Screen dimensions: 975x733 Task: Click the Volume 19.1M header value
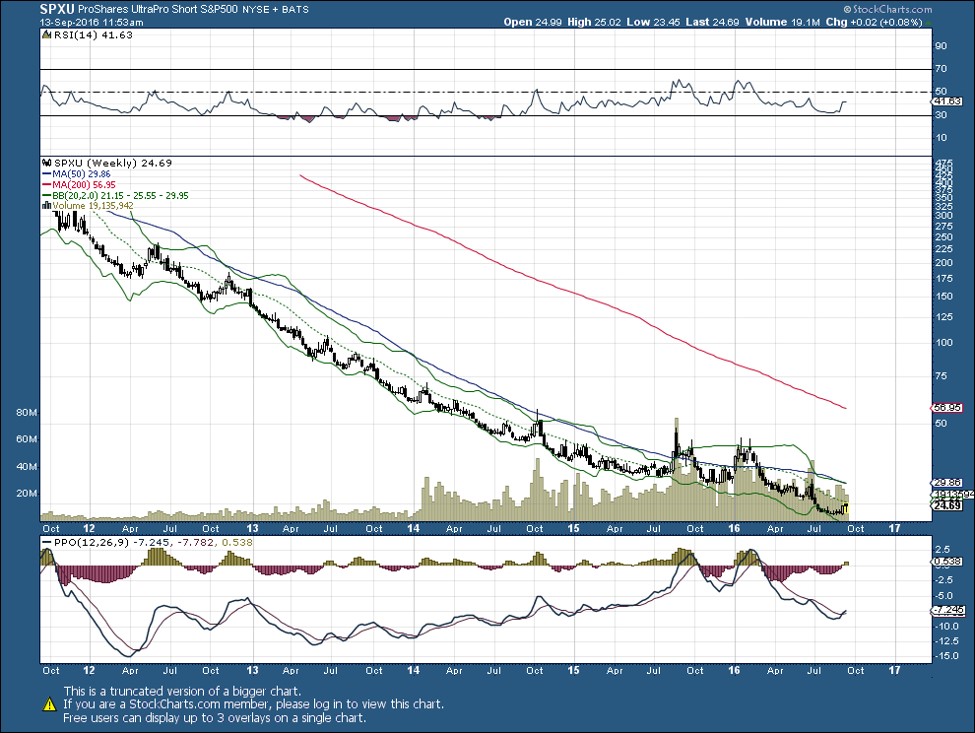[x=782, y=22]
